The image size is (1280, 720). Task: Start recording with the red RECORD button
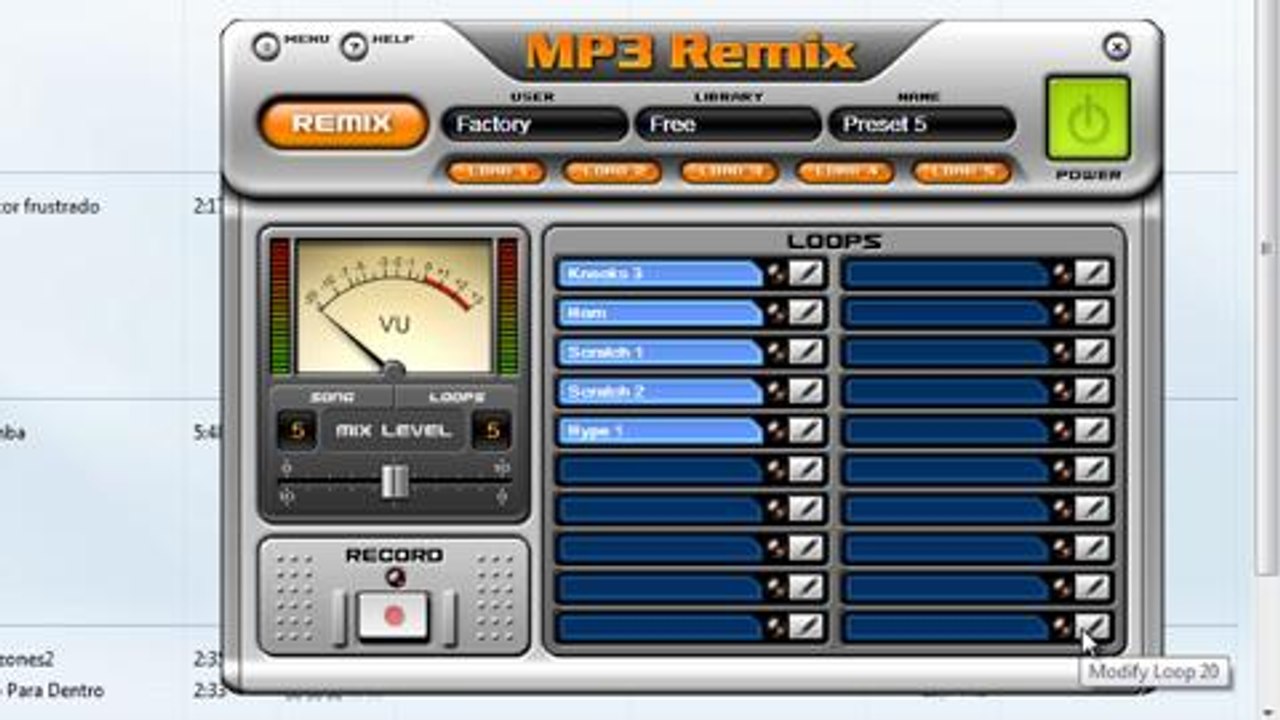click(x=394, y=616)
